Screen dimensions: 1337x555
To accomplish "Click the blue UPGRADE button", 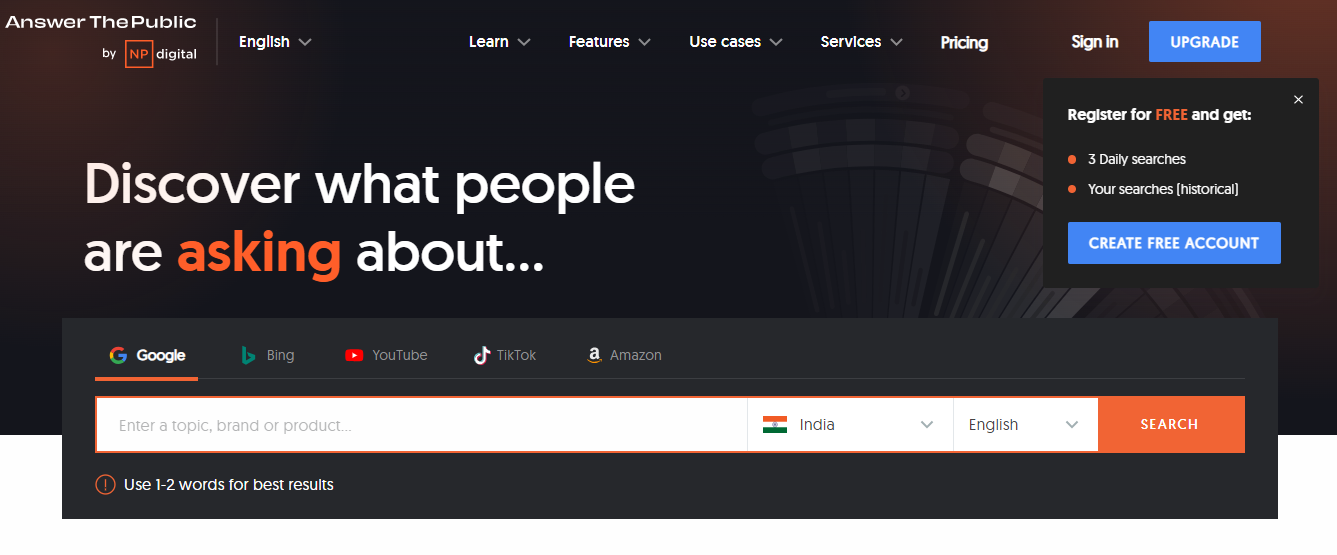I will (x=1205, y=42).
